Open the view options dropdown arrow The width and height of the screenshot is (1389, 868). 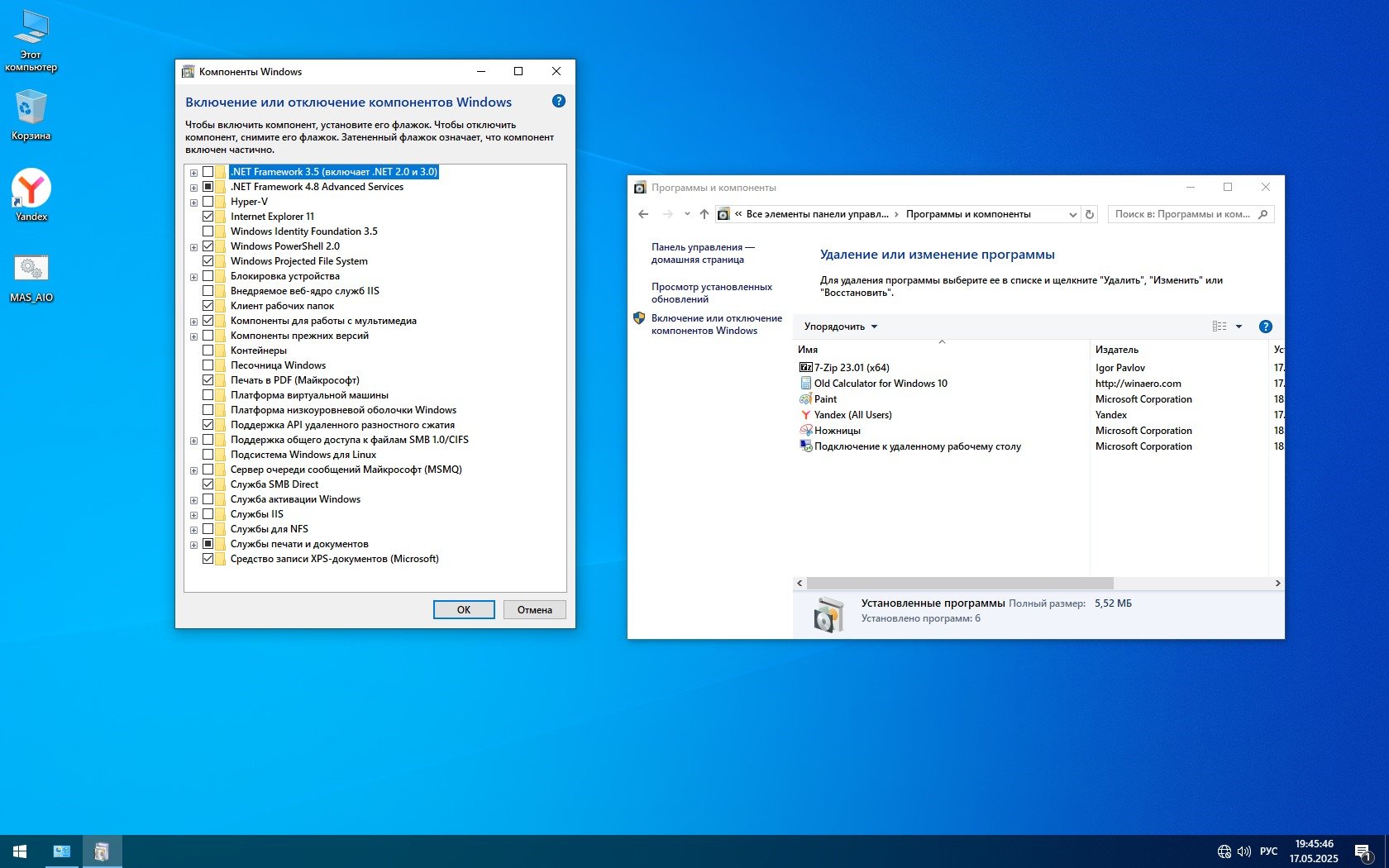1239,327
